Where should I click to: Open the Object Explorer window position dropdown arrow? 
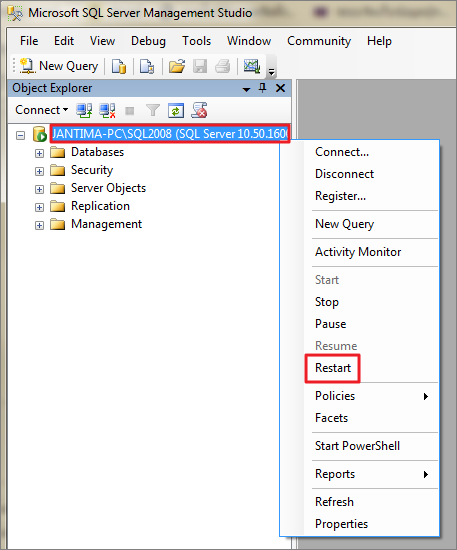coord(247,89)
